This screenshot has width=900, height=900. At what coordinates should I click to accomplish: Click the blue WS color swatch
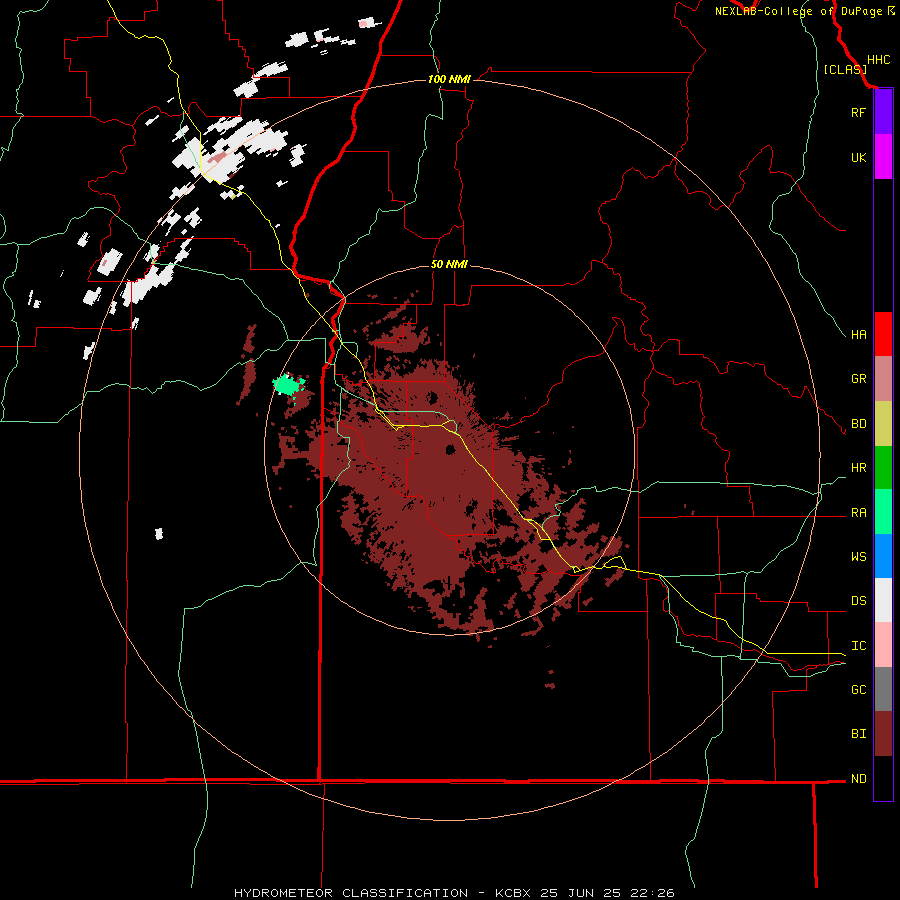tap(883, 556)
